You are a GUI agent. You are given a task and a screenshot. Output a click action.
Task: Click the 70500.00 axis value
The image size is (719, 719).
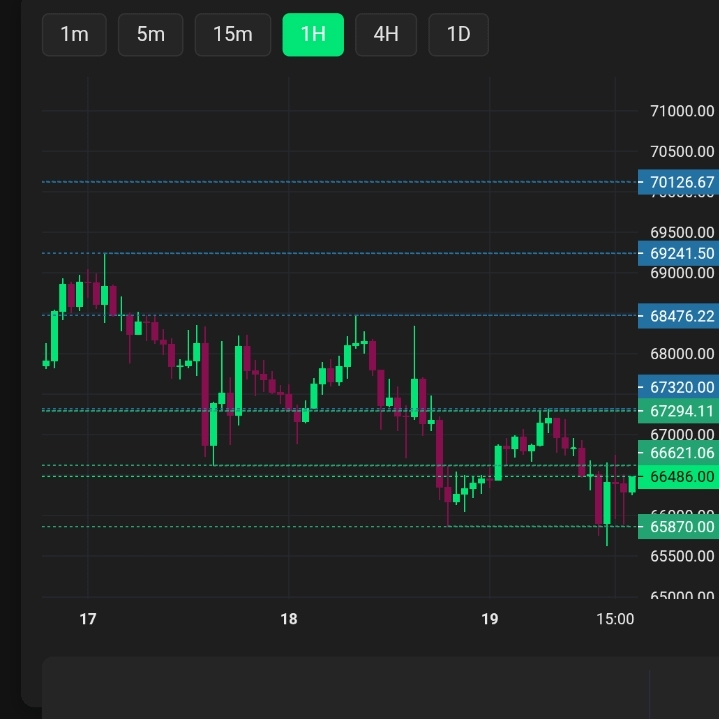(682, 151)
